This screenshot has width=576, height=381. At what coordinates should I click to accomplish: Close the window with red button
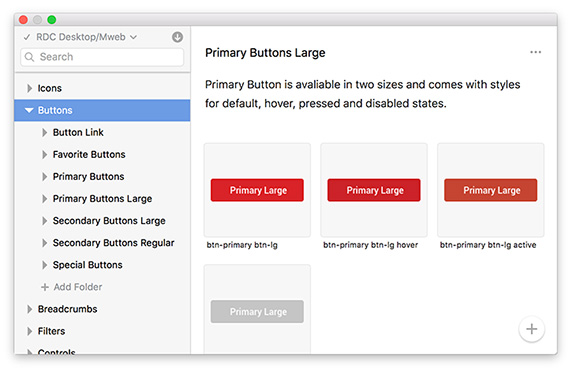23,19
